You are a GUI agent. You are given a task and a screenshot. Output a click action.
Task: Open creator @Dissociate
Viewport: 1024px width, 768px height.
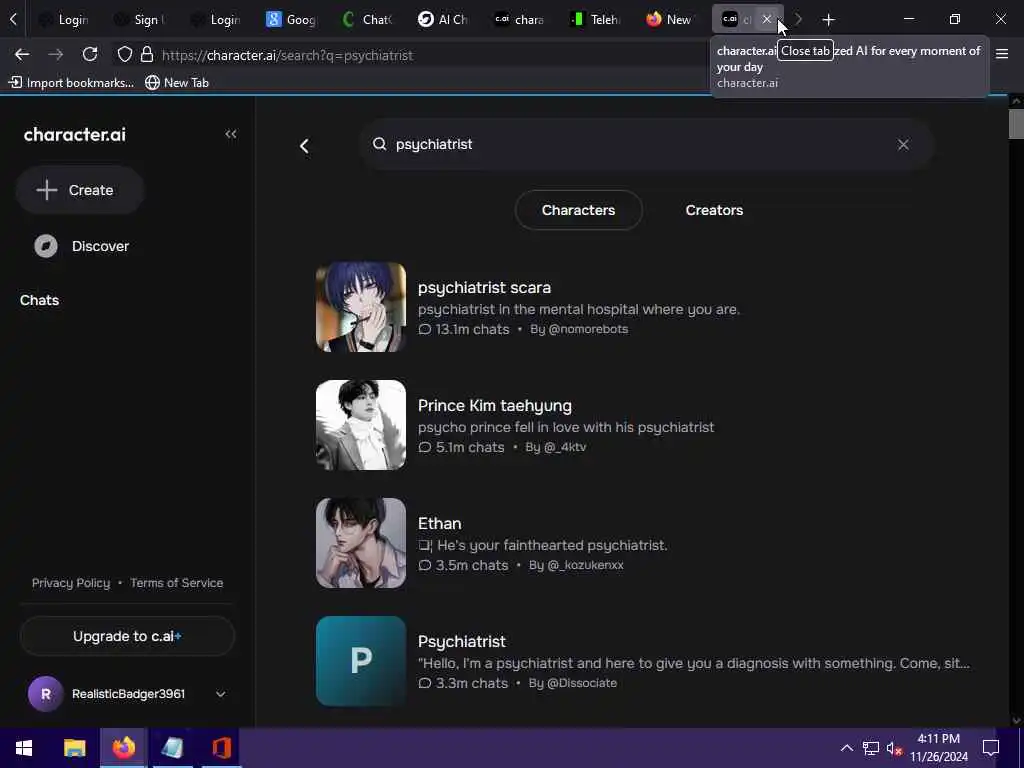(581, 683)
